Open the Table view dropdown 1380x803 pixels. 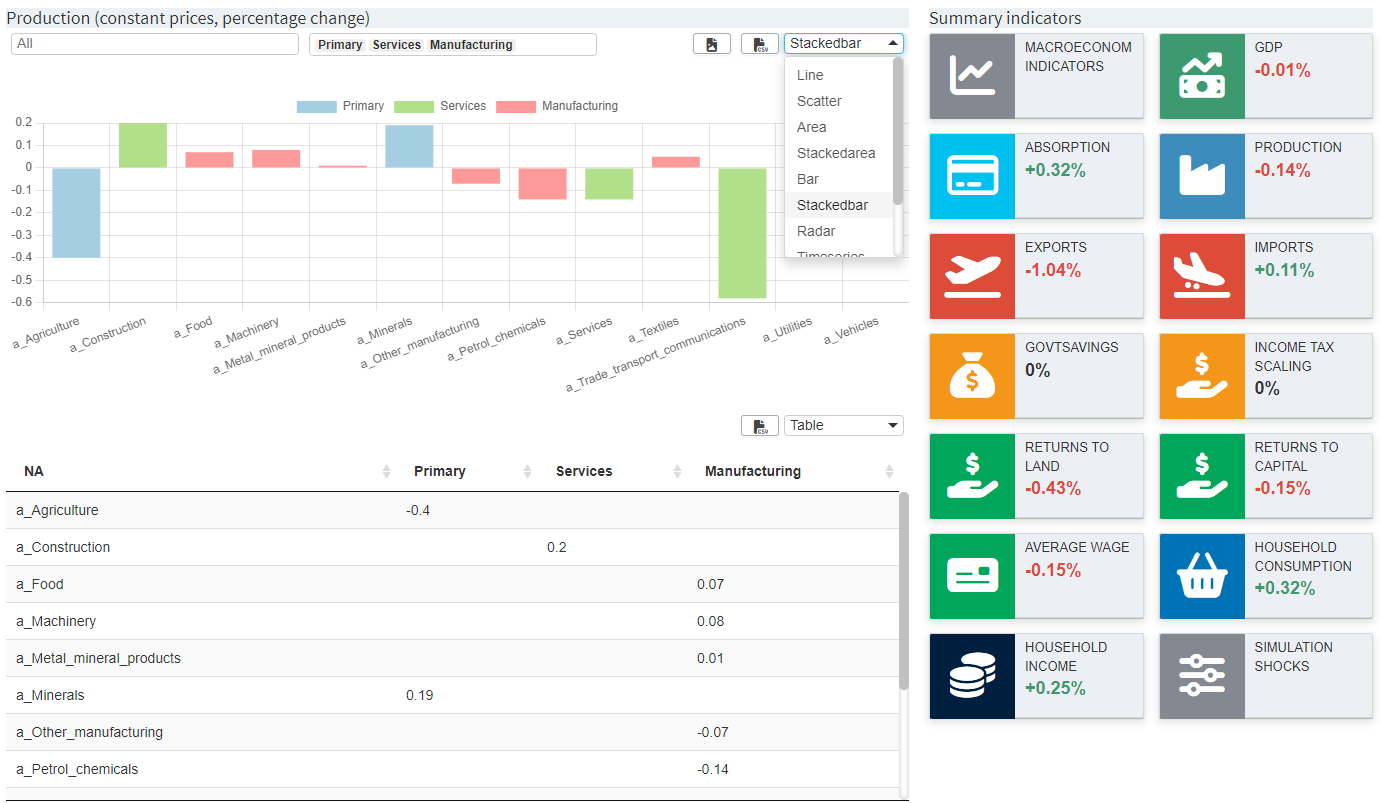pyautogui.click(x=843, y=425)
